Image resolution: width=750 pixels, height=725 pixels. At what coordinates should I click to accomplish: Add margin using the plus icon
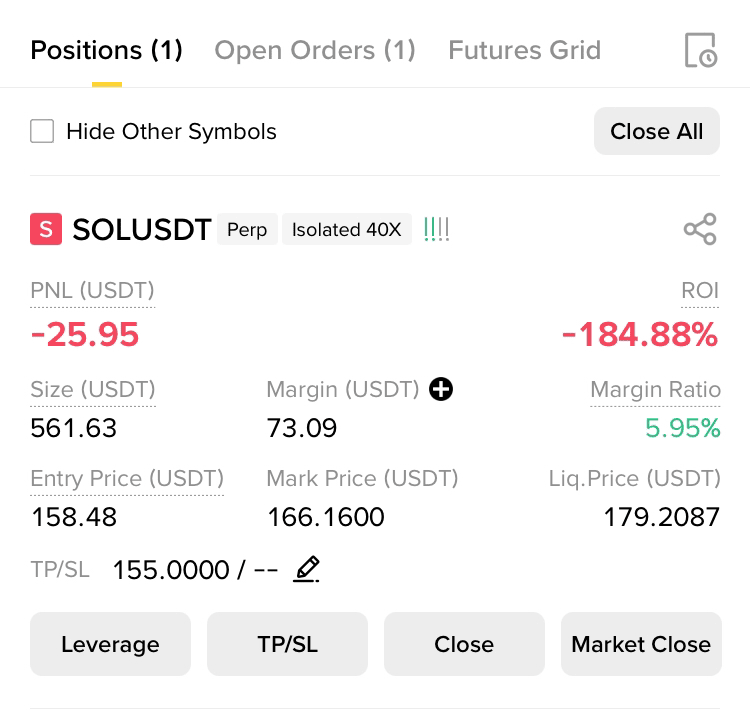pos(441,389)
